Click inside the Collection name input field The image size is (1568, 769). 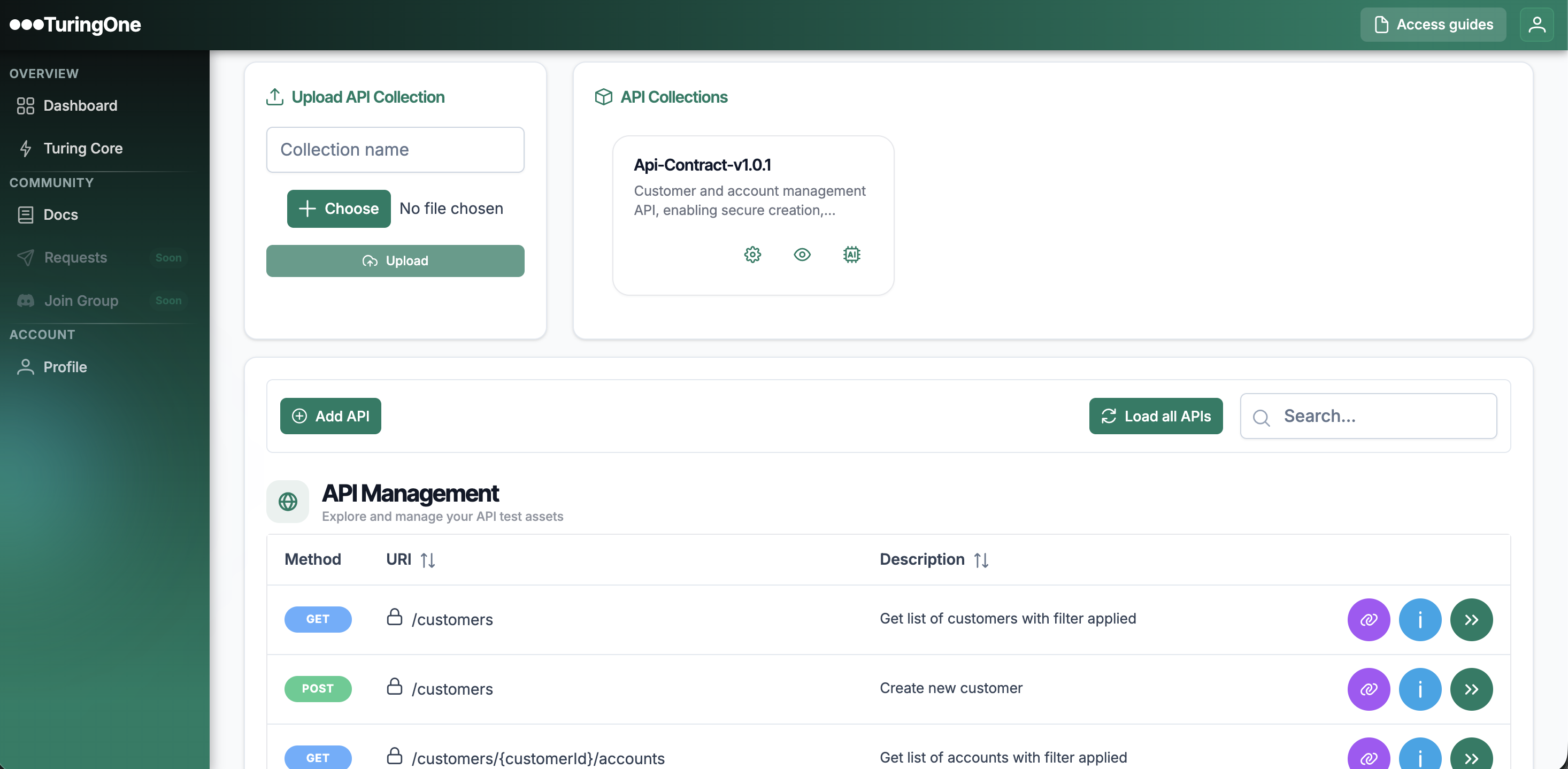pos(395,149)
